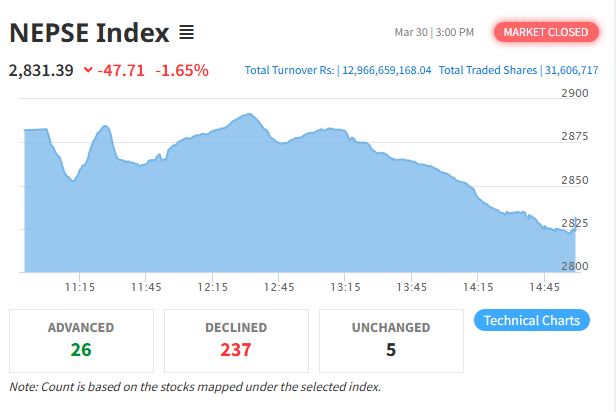Click the MARKET CLOSED badge
Viewport: 616px width, 412px height.
(x=545, y=32)
